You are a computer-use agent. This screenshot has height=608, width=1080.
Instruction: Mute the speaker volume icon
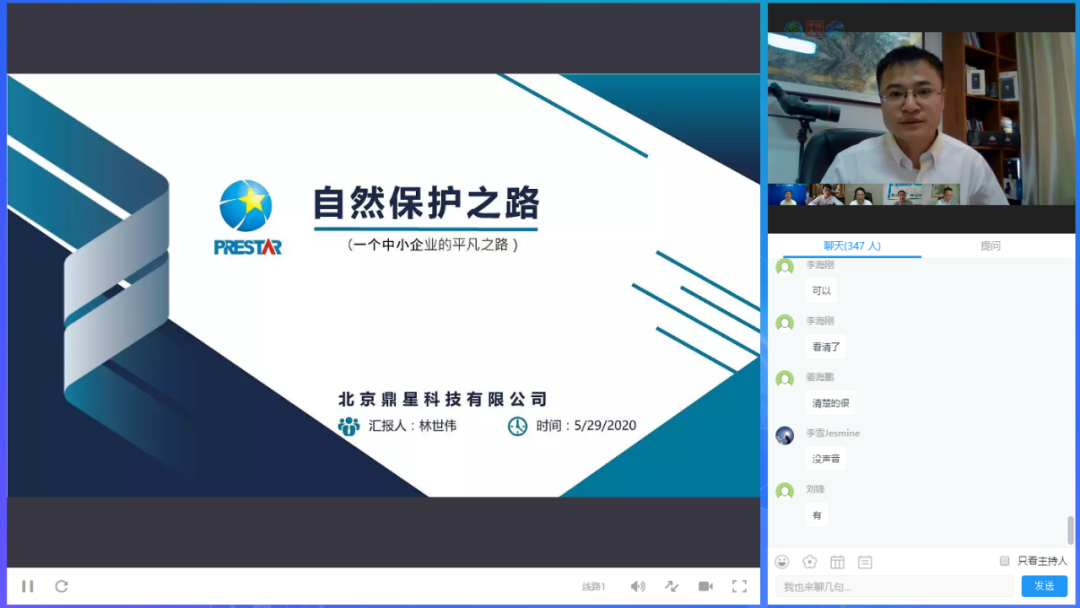pos(637,586)
